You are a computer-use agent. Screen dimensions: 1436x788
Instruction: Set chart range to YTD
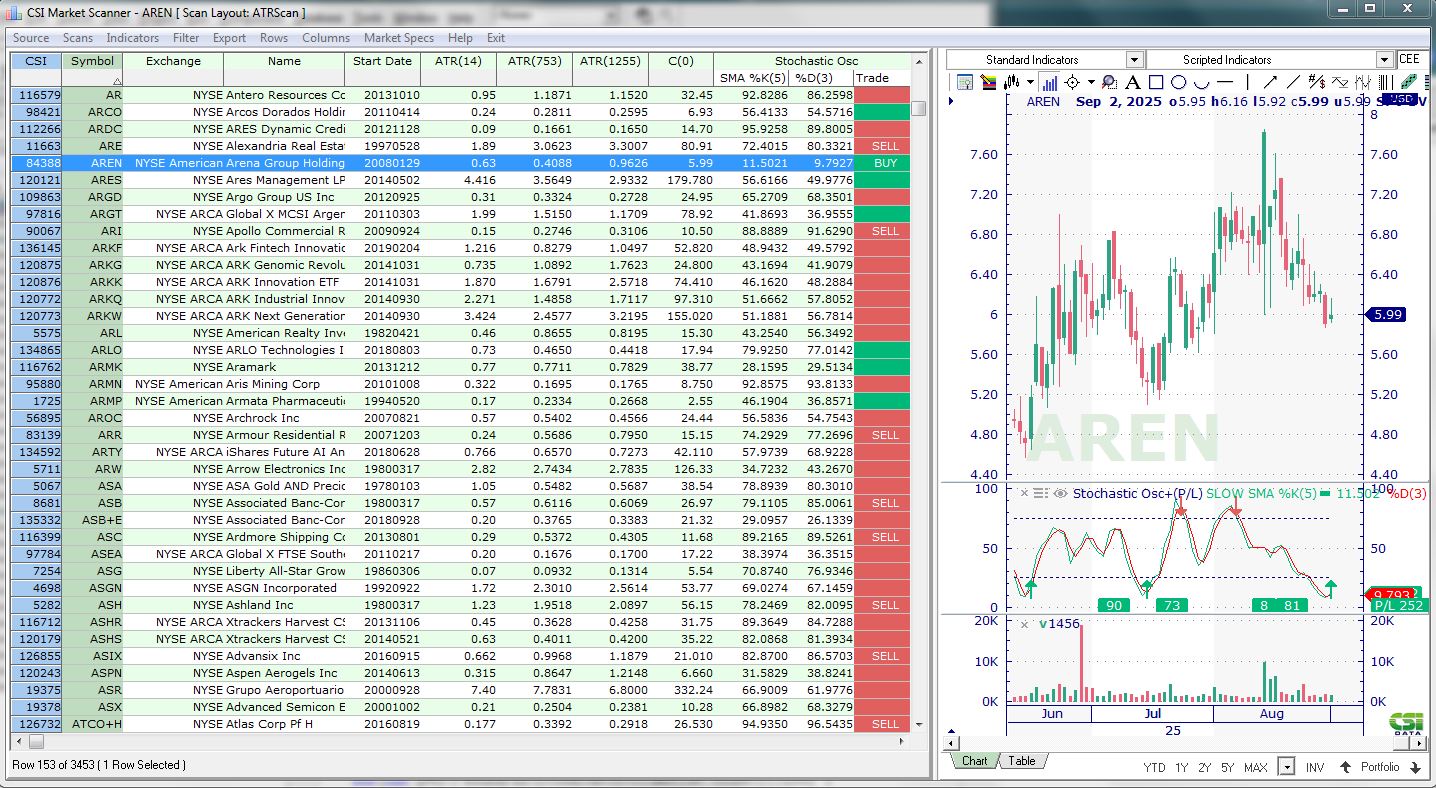(x=1154, y=767)
